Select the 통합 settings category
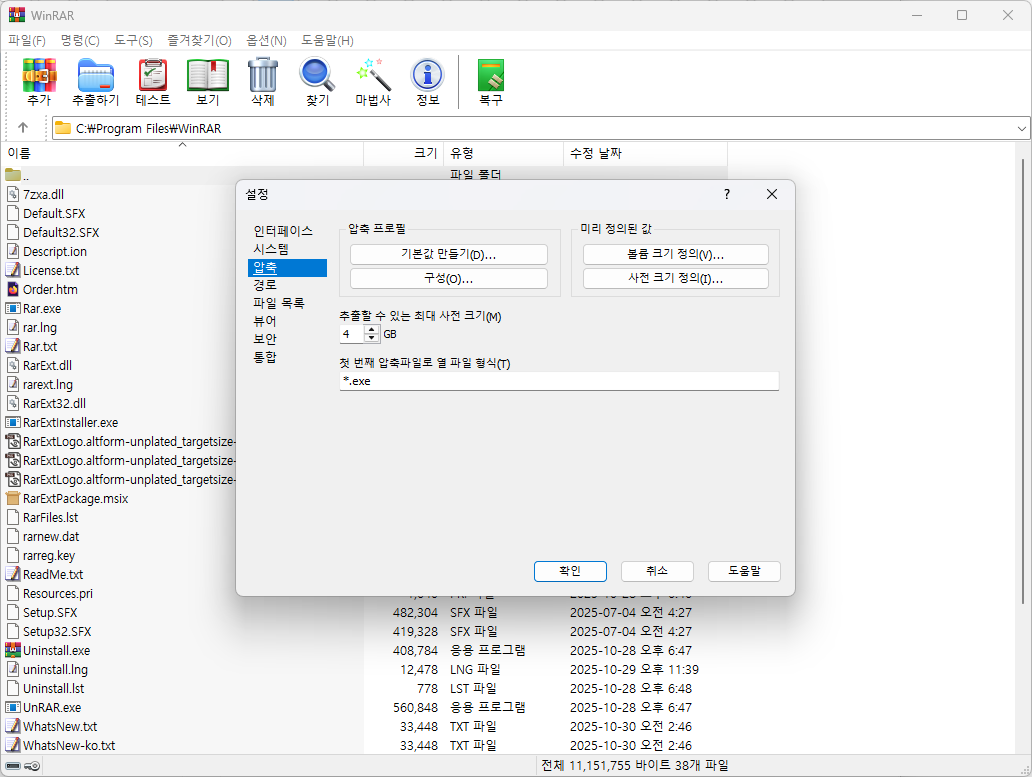The height and width of the screenshot is (777, 1032). [265, 357]
